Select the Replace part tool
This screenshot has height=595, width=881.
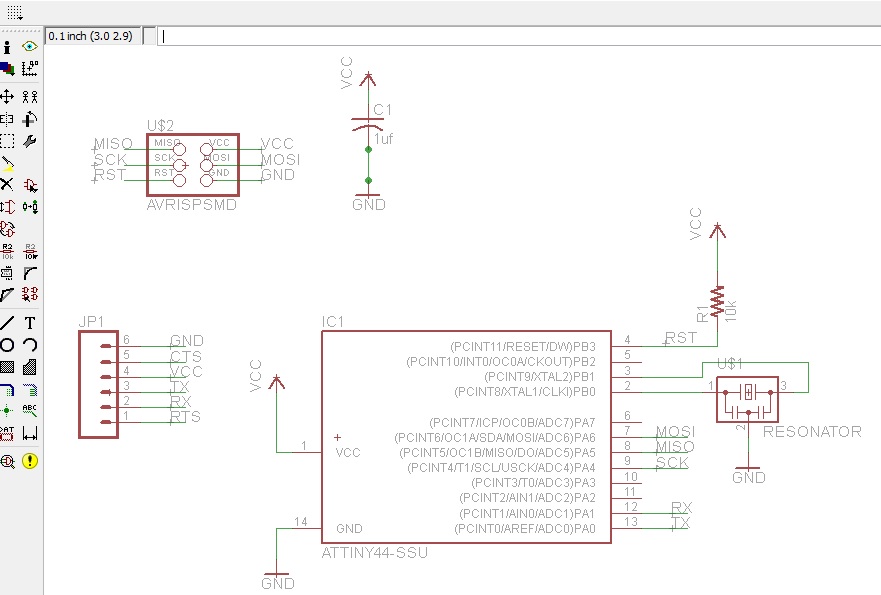tap(30, 207)
